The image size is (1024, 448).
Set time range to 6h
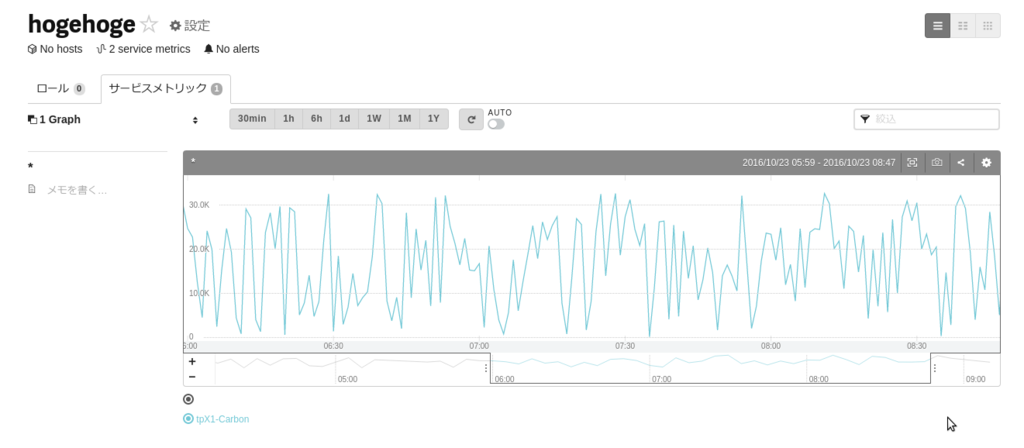[317, 119]
